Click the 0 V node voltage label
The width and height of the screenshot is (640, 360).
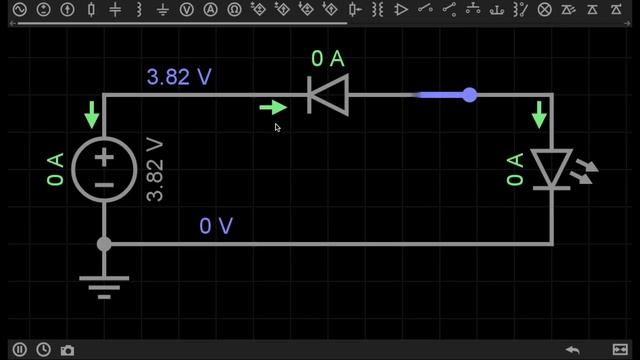click(x=216, y=226)
